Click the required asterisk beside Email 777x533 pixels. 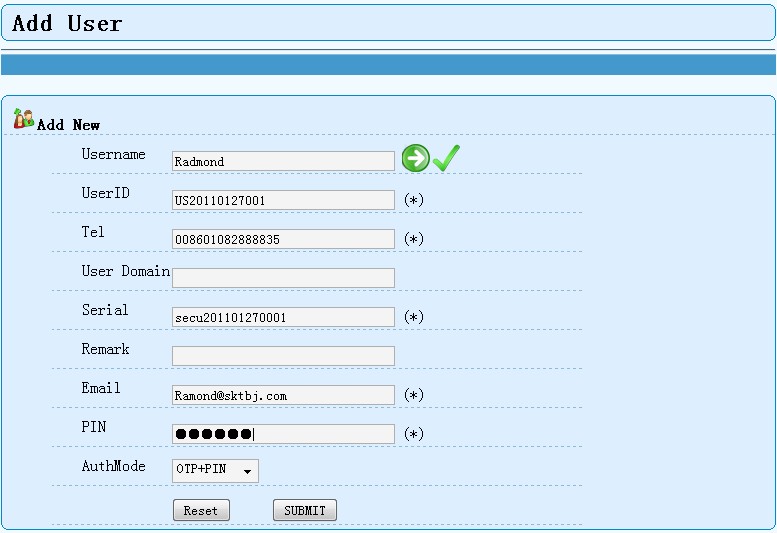tap(414, 395)
